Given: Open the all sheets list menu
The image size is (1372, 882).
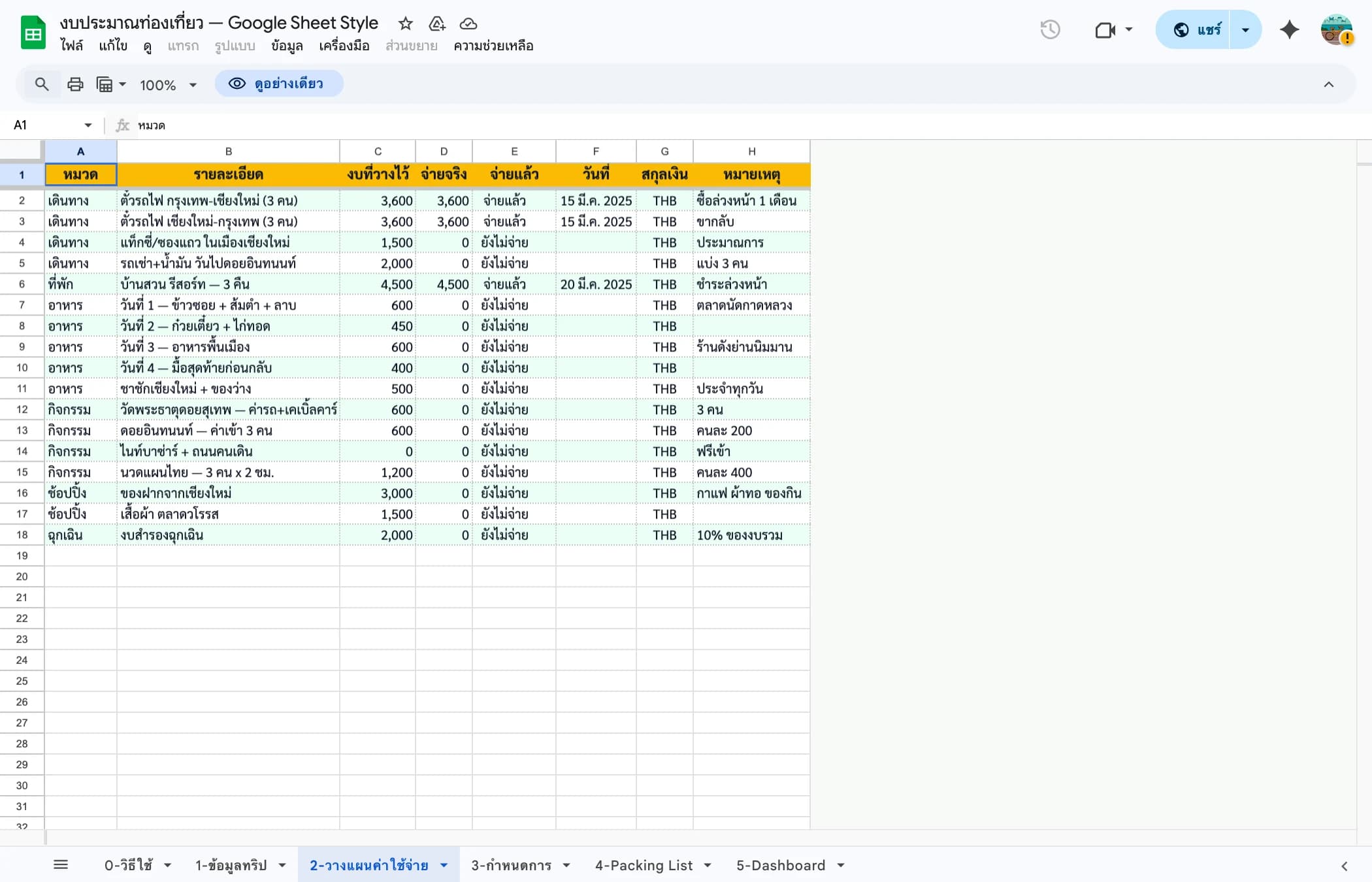Looking at the screenshot, I should [x=61, y=864].
